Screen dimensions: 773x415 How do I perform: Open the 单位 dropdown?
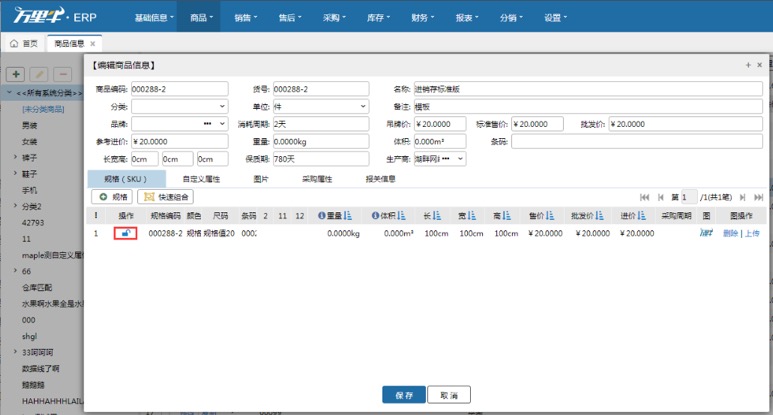[363, 106]
